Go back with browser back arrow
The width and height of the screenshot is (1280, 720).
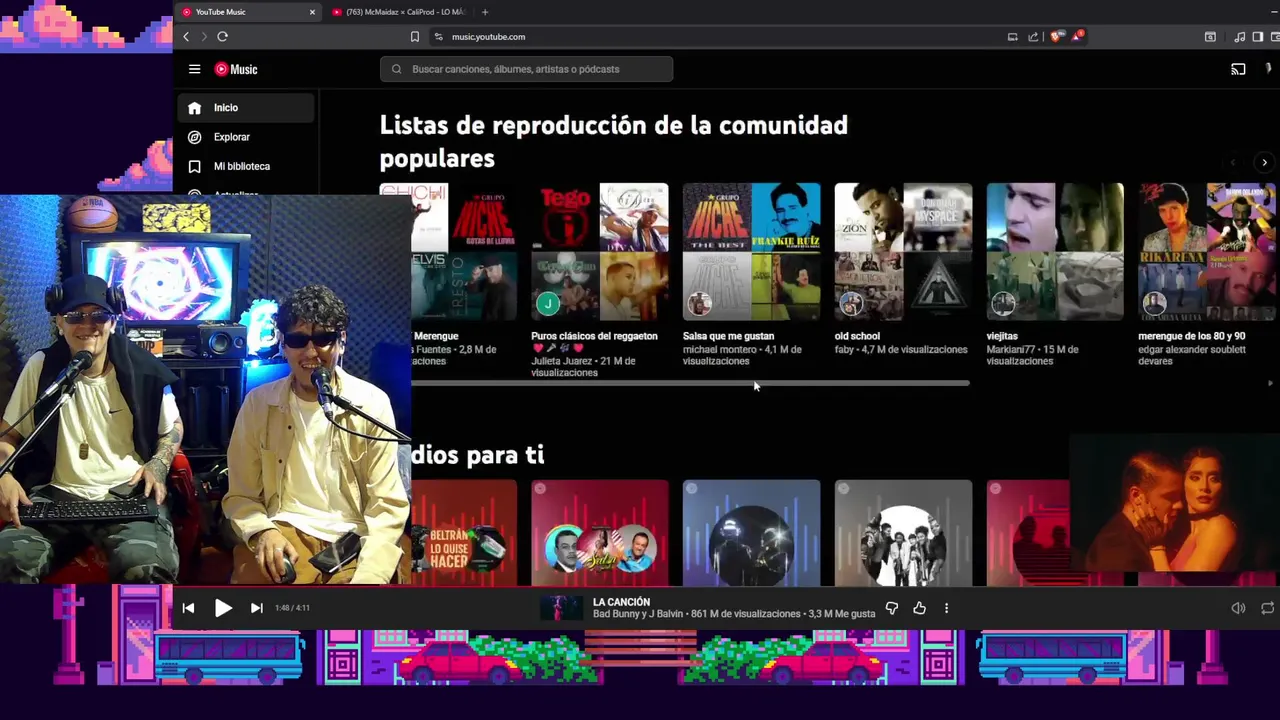(x=186, y=37)
